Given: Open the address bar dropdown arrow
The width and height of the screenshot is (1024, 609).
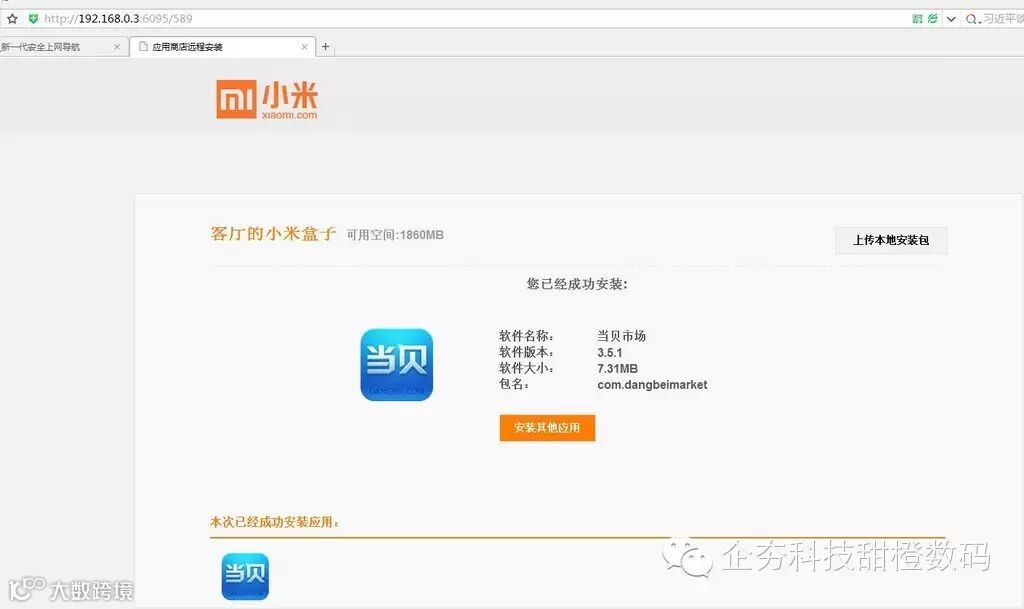Looking at the screenshot, I should [x=951, y=19].
